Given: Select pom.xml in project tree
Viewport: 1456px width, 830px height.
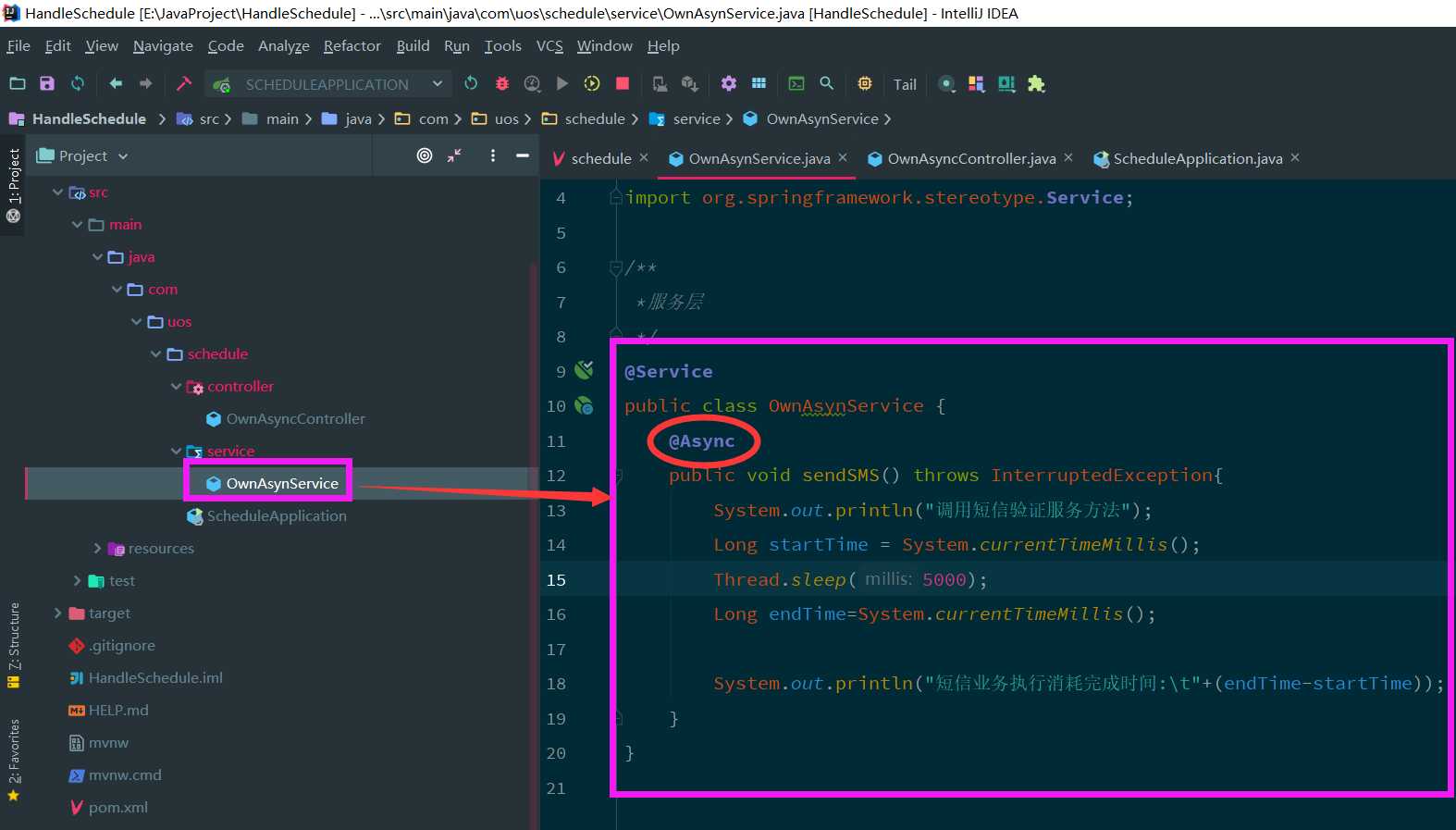Looking at the screenshot, I should point(109,808).
